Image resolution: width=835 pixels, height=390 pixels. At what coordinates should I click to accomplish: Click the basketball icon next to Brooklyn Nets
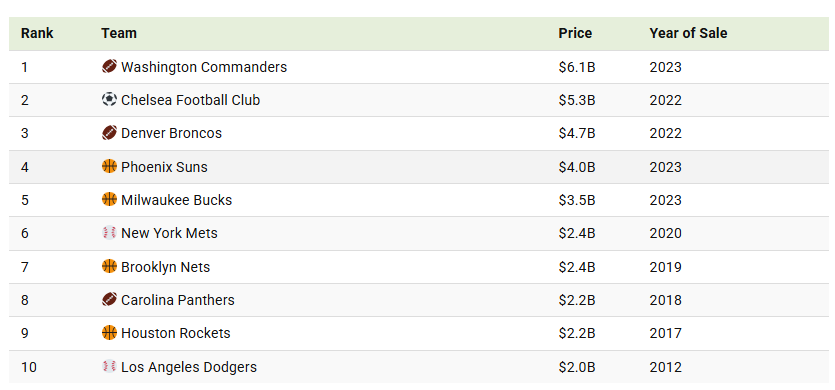[109, 266]
